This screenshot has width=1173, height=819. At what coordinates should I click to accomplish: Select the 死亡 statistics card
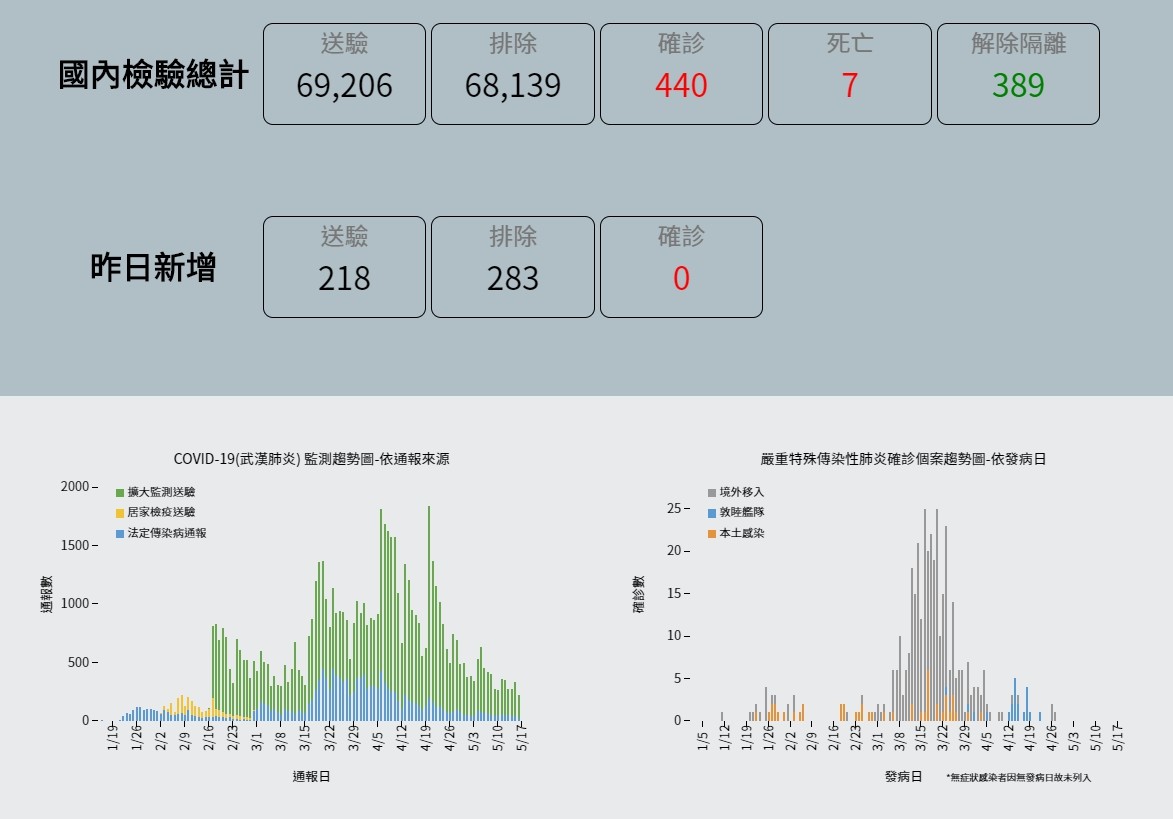coord(849,73)
